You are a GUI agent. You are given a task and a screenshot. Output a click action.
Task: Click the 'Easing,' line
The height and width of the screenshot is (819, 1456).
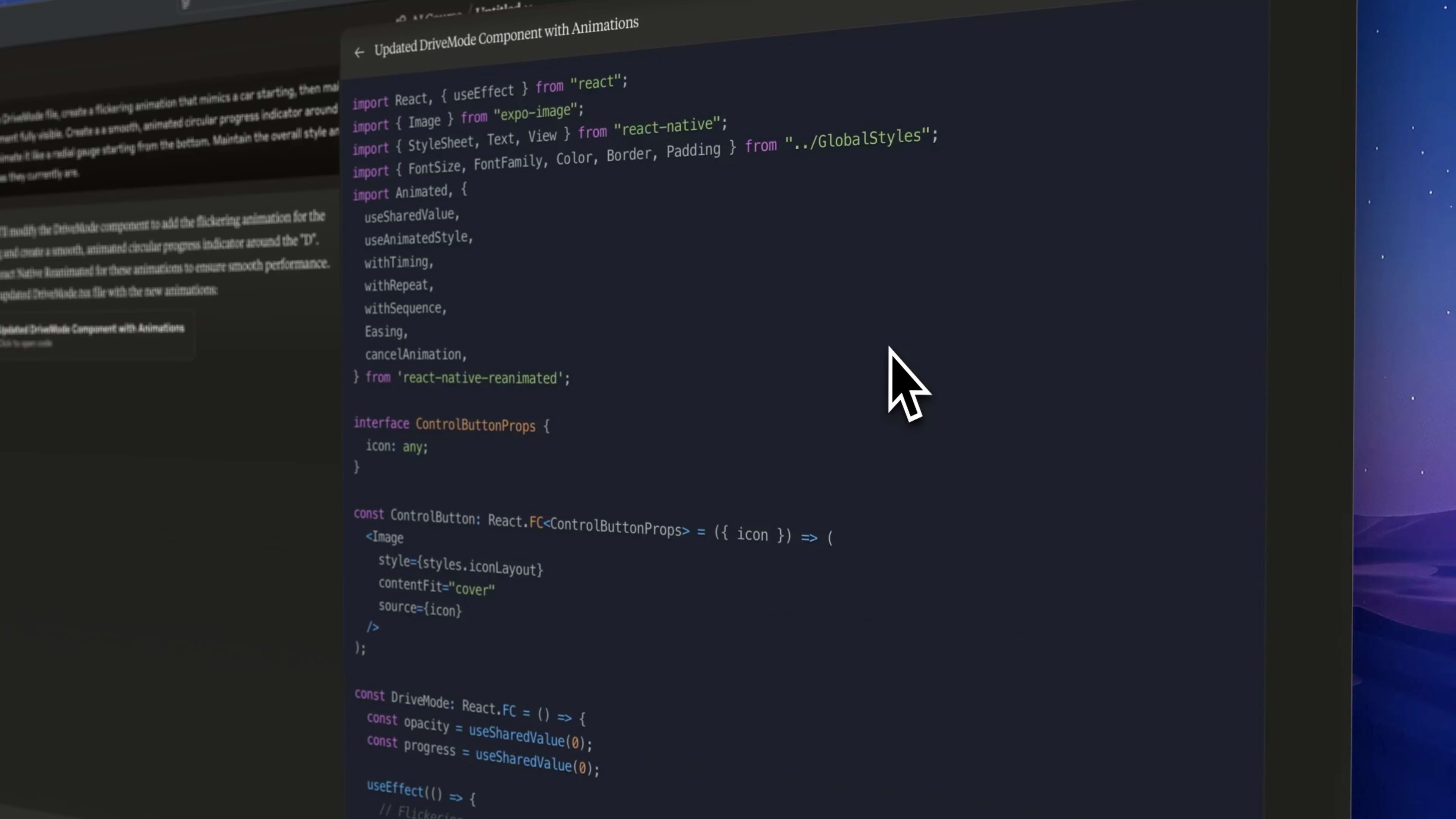[x=386, y=331]
